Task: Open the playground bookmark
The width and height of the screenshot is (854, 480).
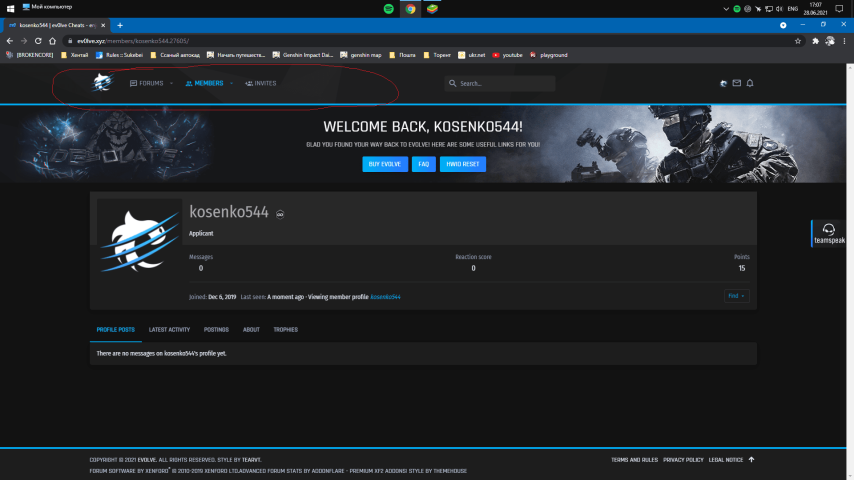Action: (x=548, y=55)
